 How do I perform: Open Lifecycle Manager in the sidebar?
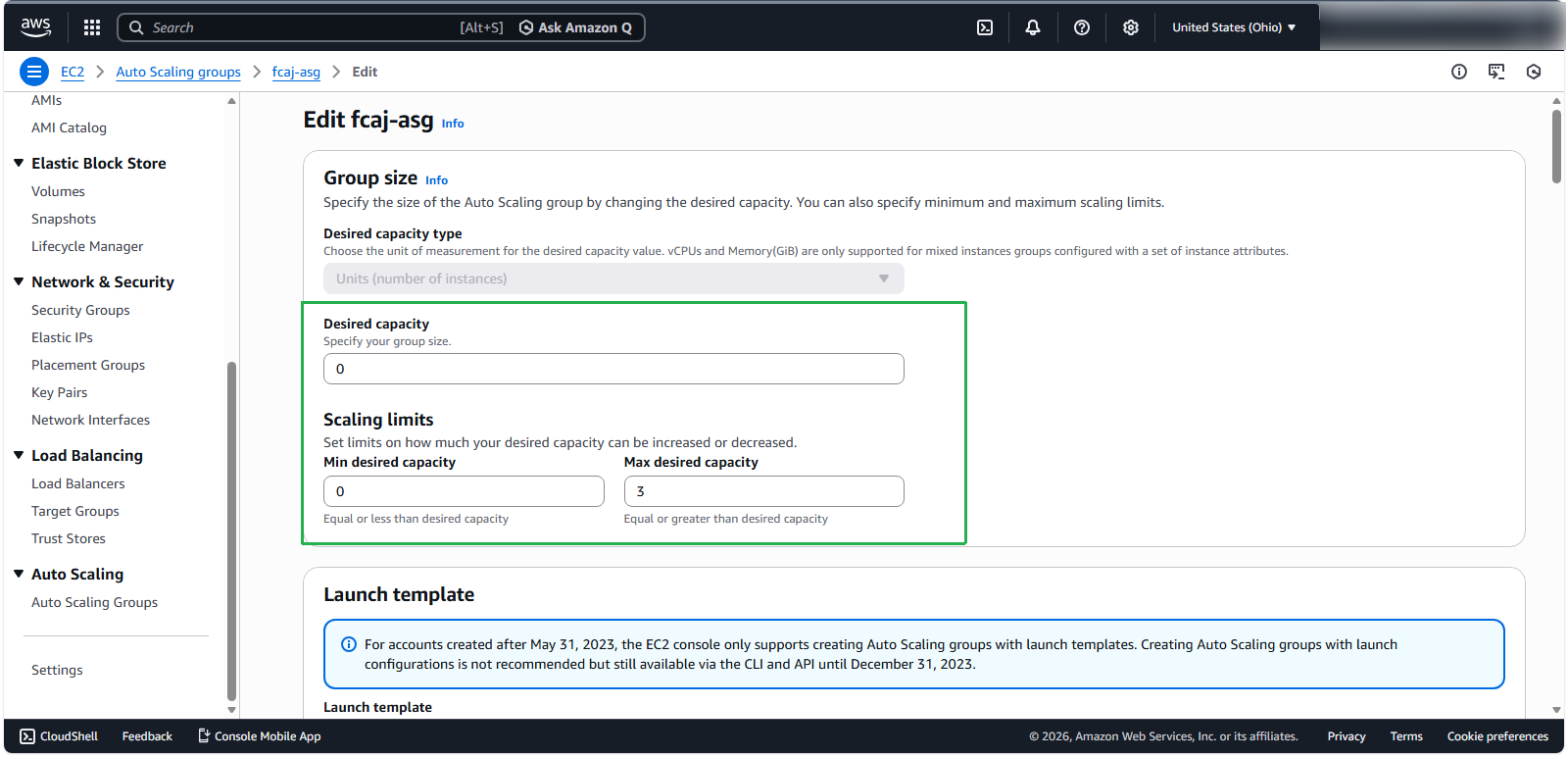[x=87, y=246]
